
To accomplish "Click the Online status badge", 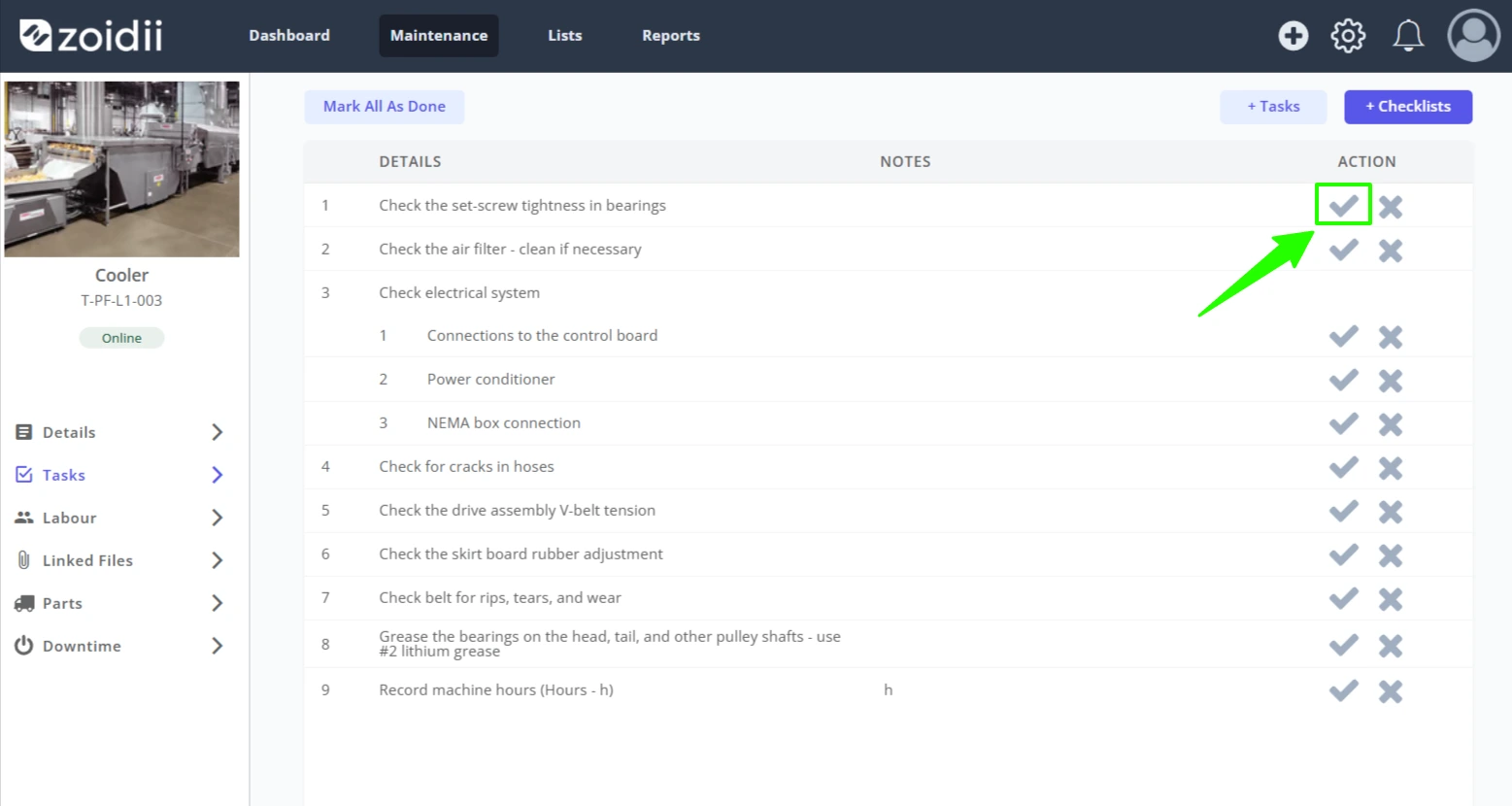I will 121,338.
